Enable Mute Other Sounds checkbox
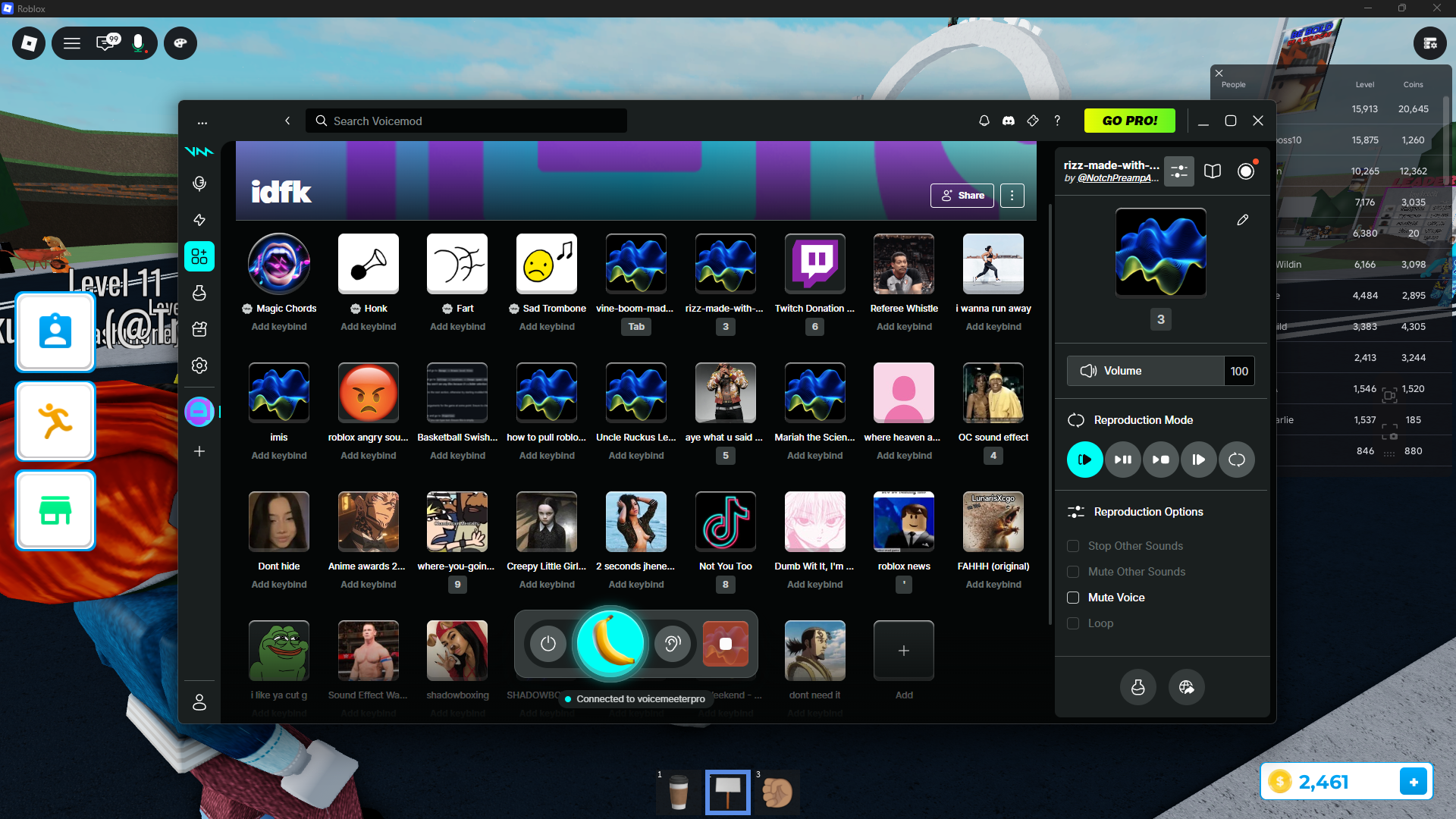Viewport: 1456px width, 819px height. [x=1073, y=572]
